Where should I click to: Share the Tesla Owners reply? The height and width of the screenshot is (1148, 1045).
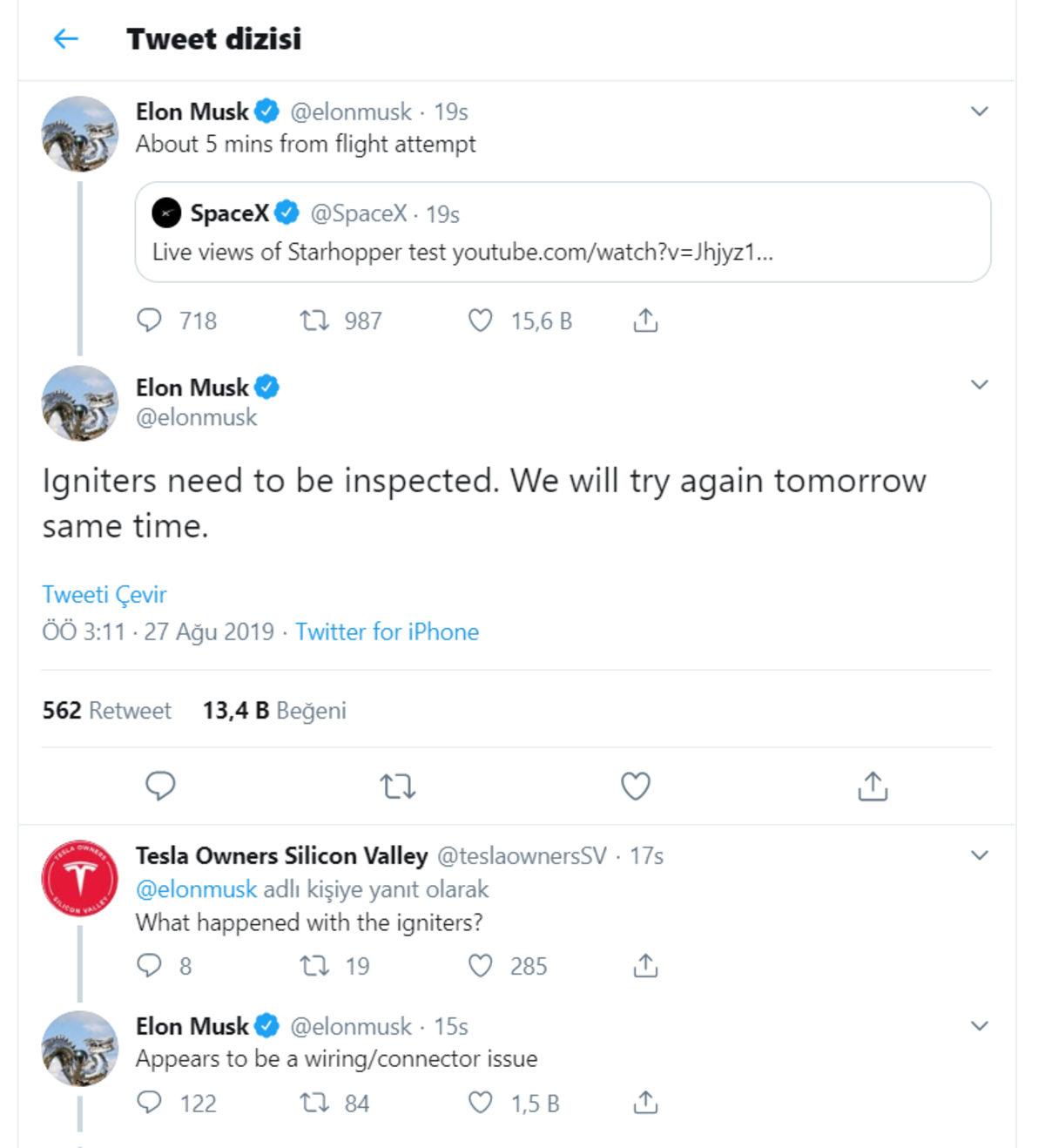pos(645,965)
